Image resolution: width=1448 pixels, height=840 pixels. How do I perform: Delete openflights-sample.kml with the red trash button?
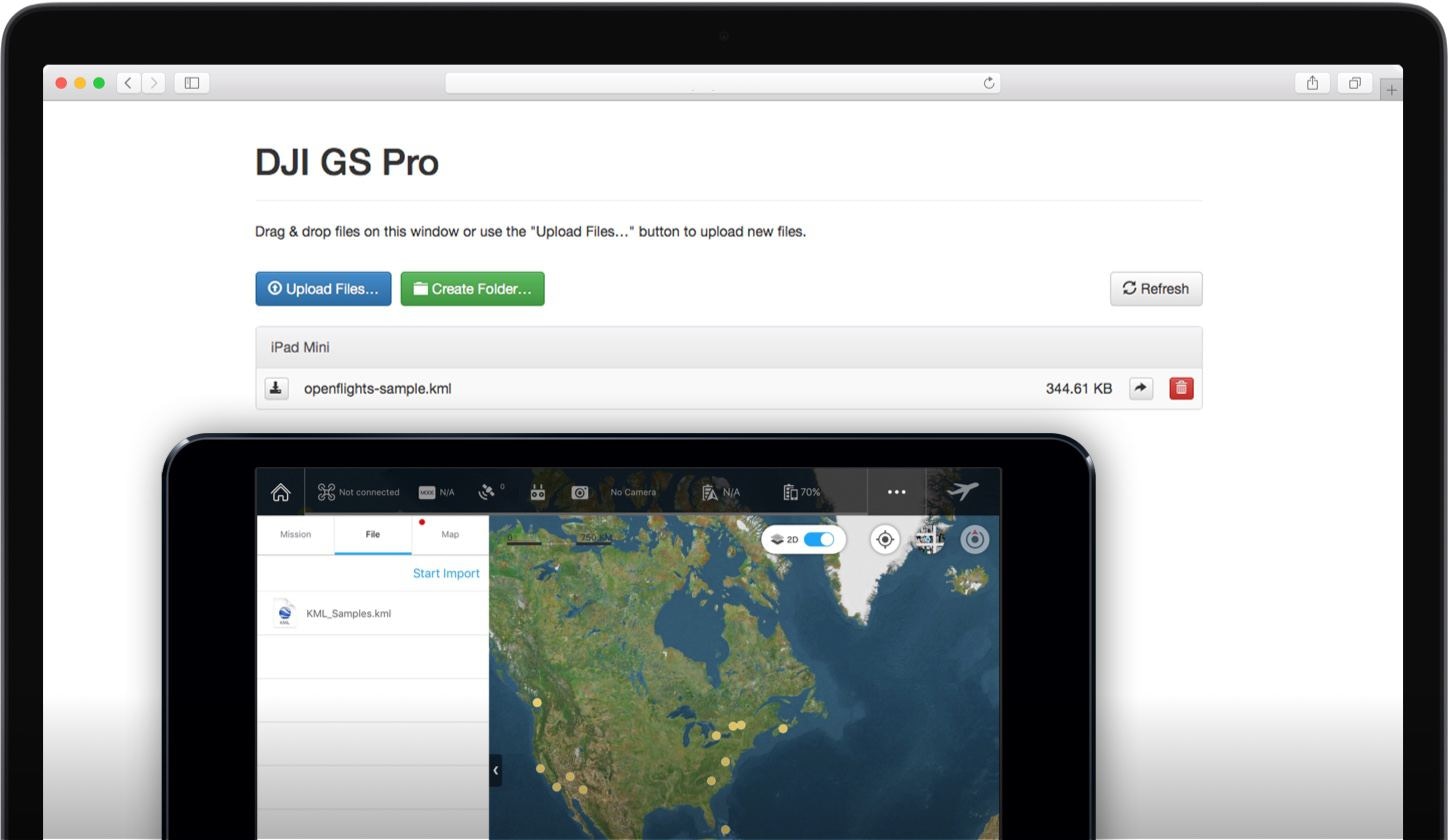pos(1181,388)
